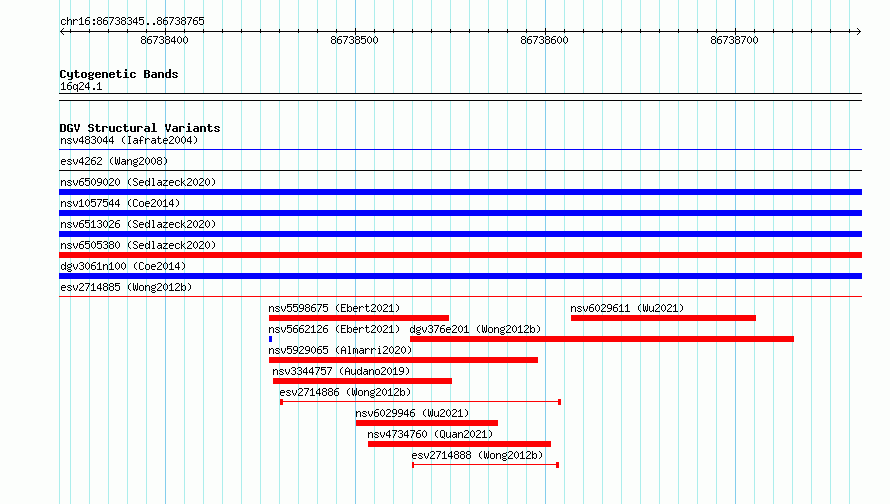Viewport: 890px width, 504px height.
Task: Click the small blue nsv5662126 marker
Action: pos(271,339)
